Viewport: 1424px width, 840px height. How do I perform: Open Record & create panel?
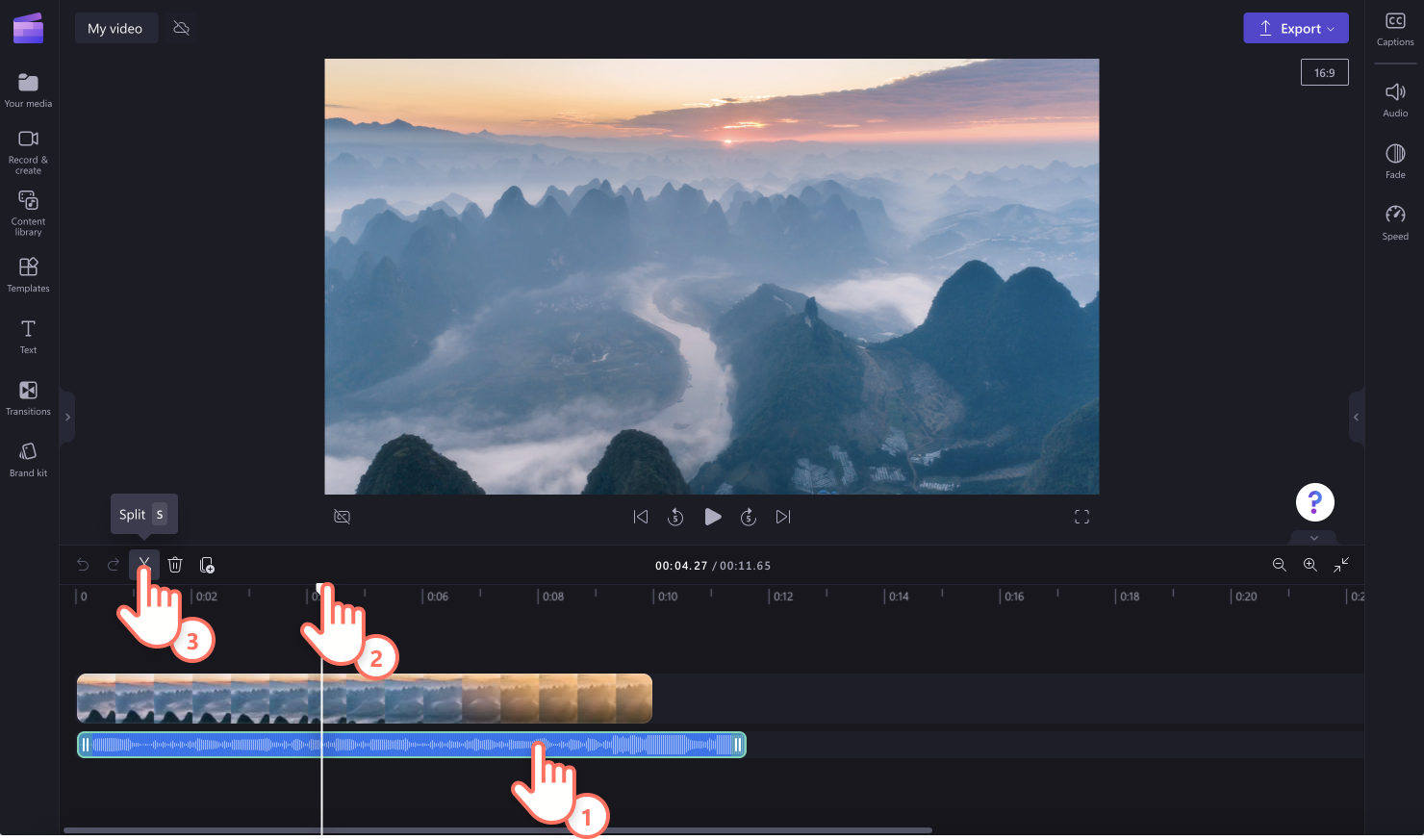click(29, 151)
